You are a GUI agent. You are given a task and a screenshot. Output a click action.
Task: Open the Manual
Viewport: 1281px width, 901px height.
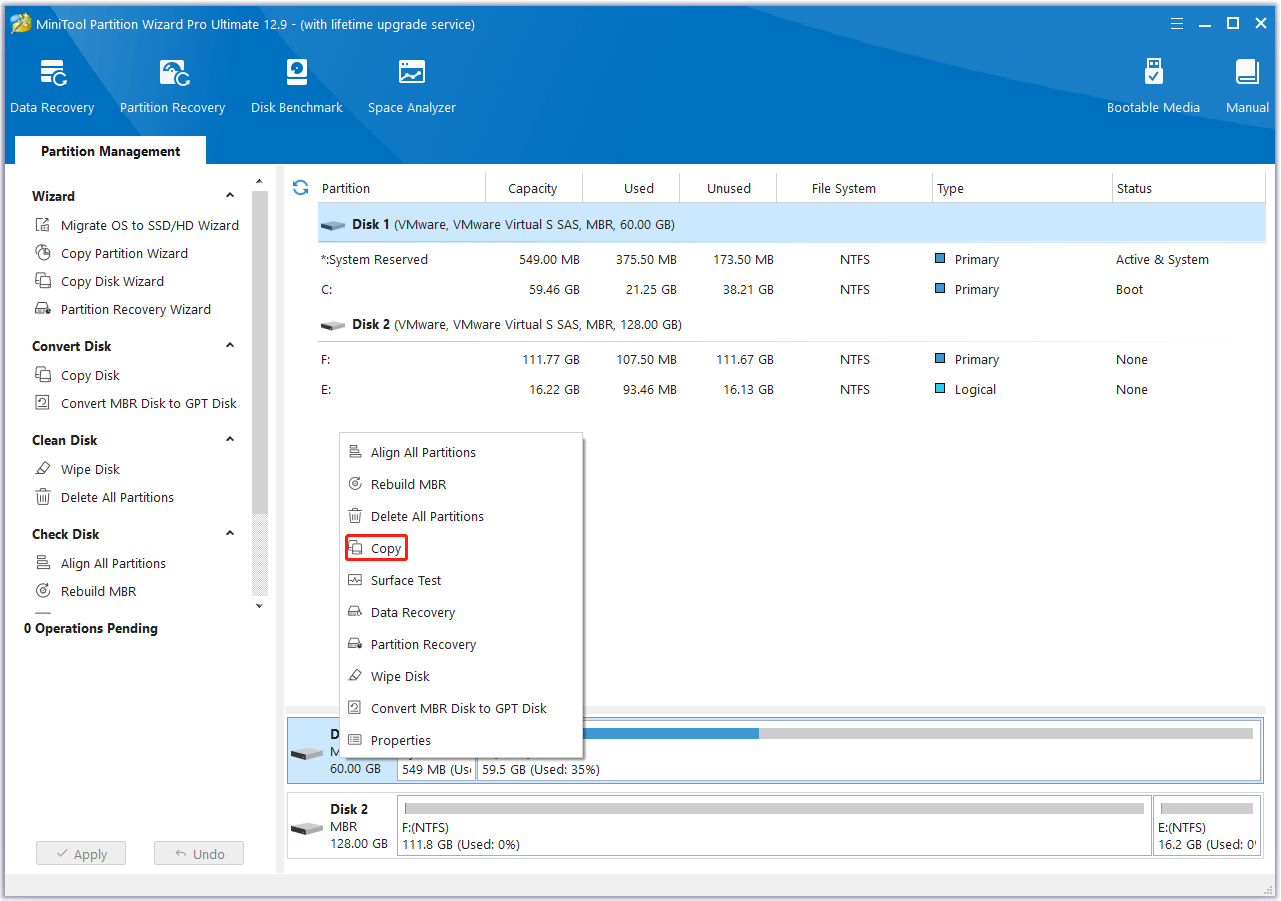pos(1246,84)
